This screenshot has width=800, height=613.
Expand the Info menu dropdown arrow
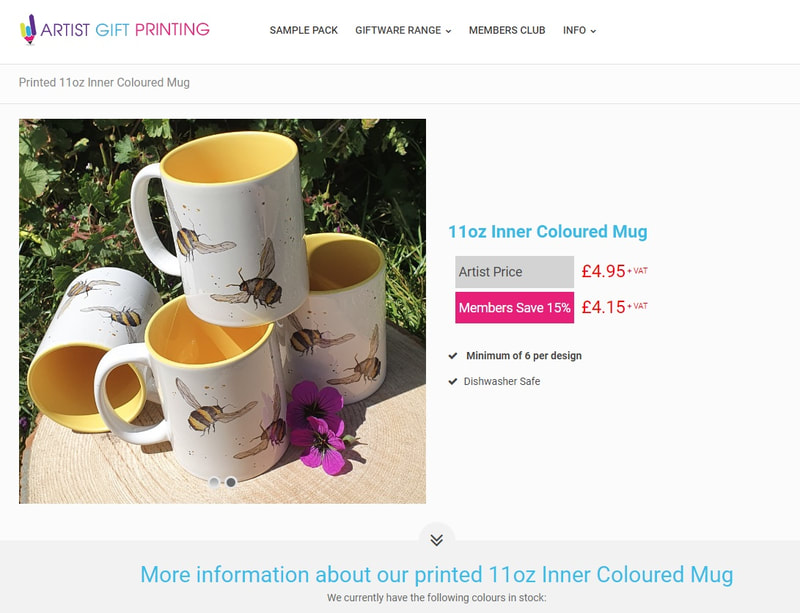[593, 31]
